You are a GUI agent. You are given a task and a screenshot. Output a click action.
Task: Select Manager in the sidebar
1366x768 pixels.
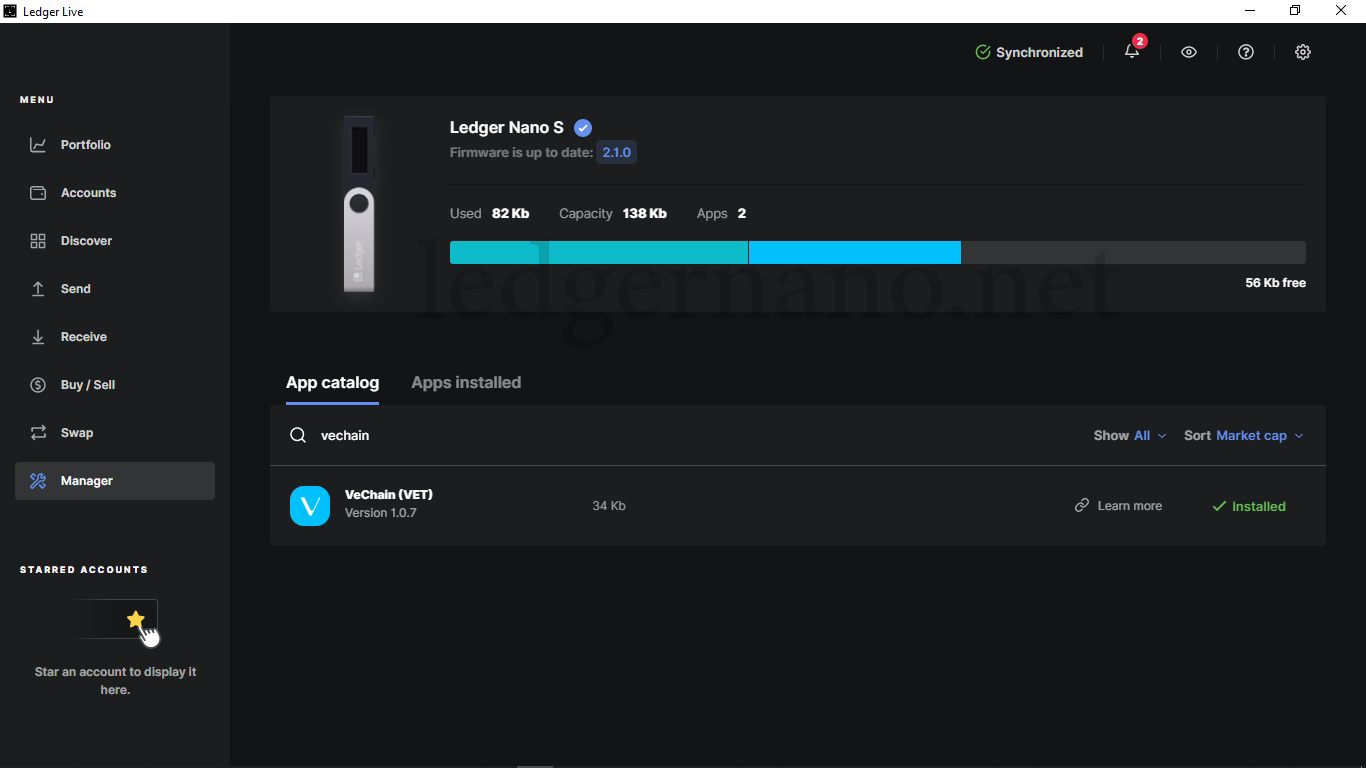pos(115,481)
